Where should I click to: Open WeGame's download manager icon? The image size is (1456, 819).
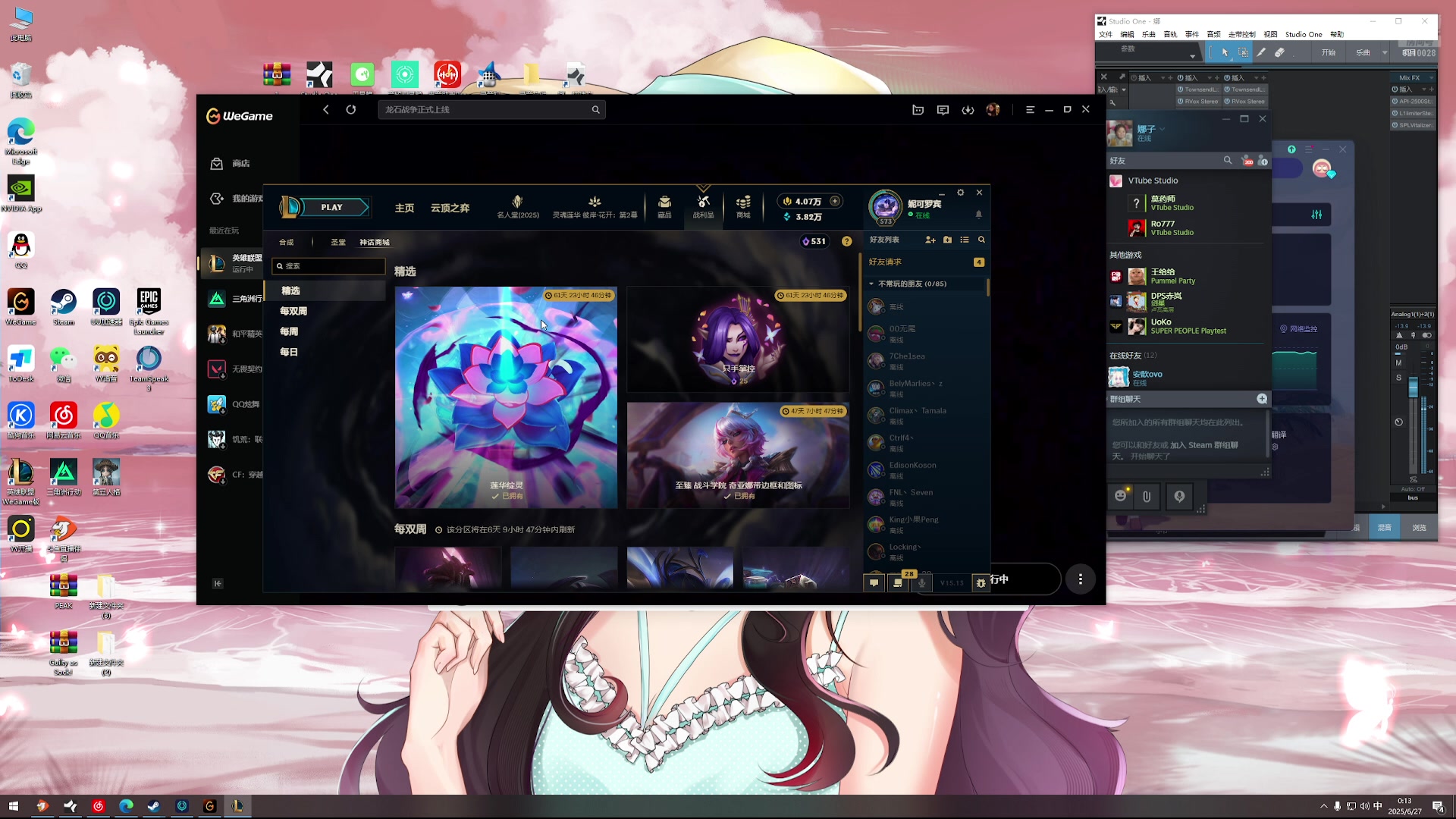click(x=968, y=110)
